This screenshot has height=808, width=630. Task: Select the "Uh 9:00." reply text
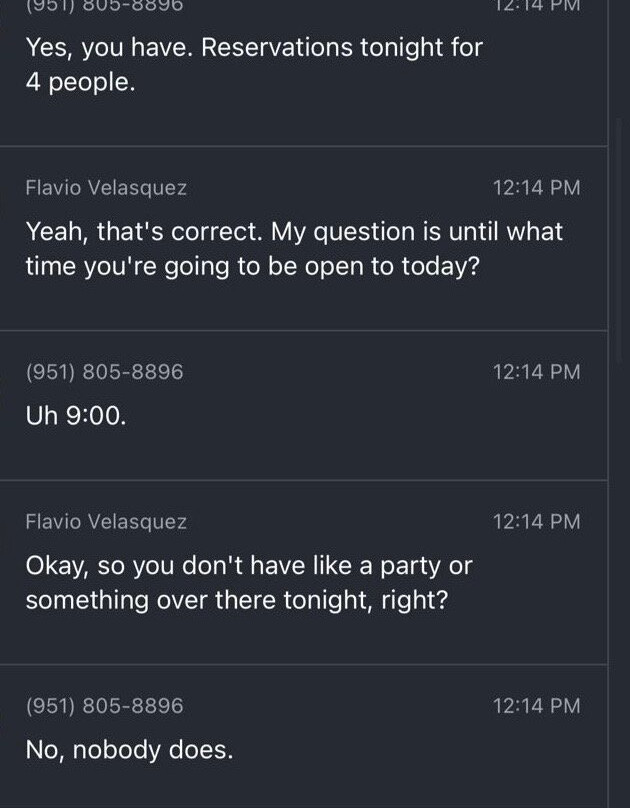point(76,416)
